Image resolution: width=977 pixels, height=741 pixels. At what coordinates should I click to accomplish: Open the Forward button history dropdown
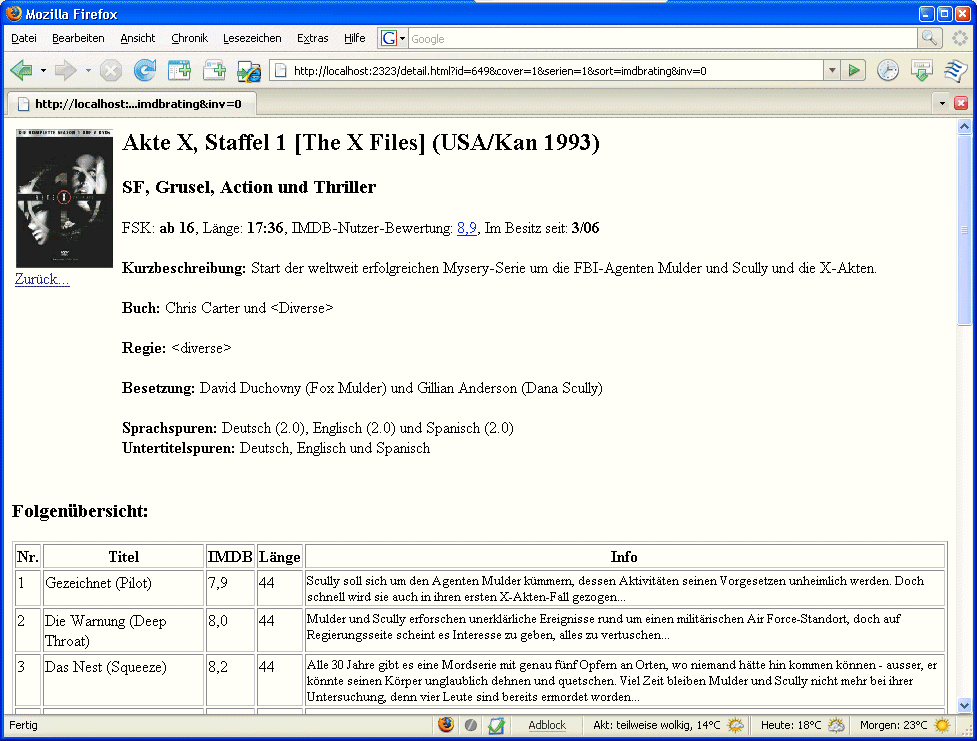point(88,70)
